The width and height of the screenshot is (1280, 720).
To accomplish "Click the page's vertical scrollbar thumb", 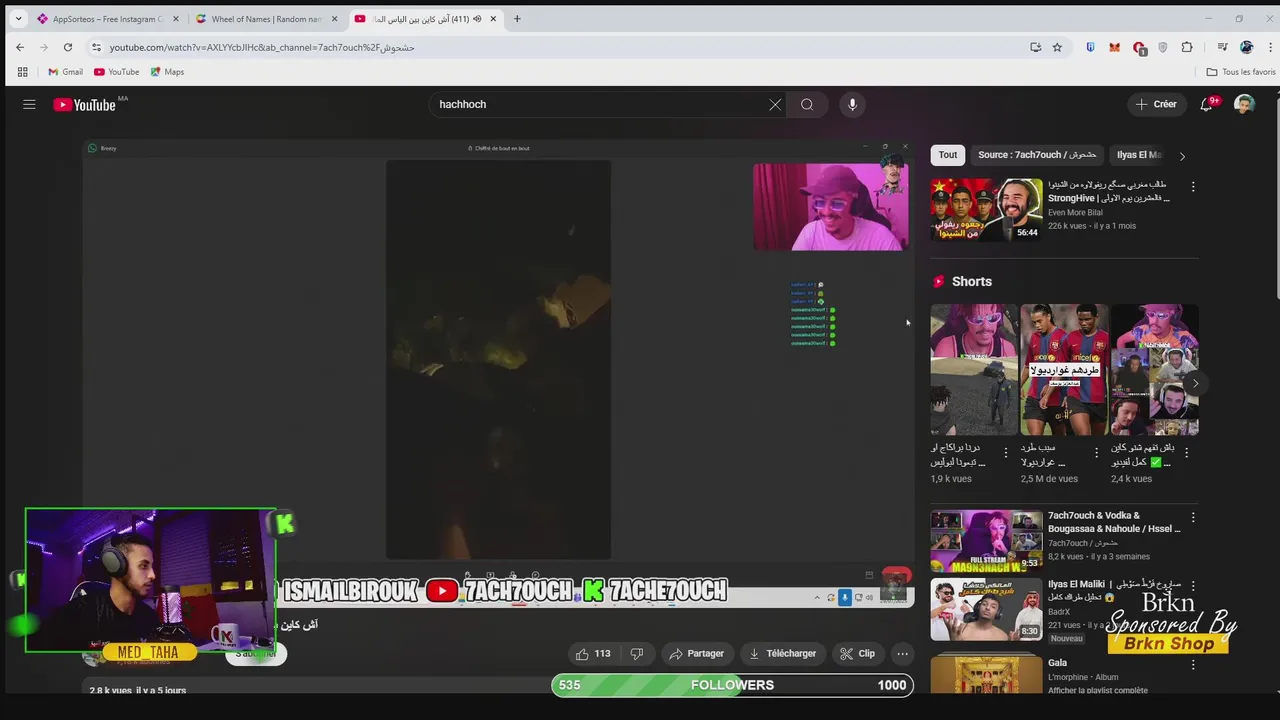I will (x=1276, y=197).
